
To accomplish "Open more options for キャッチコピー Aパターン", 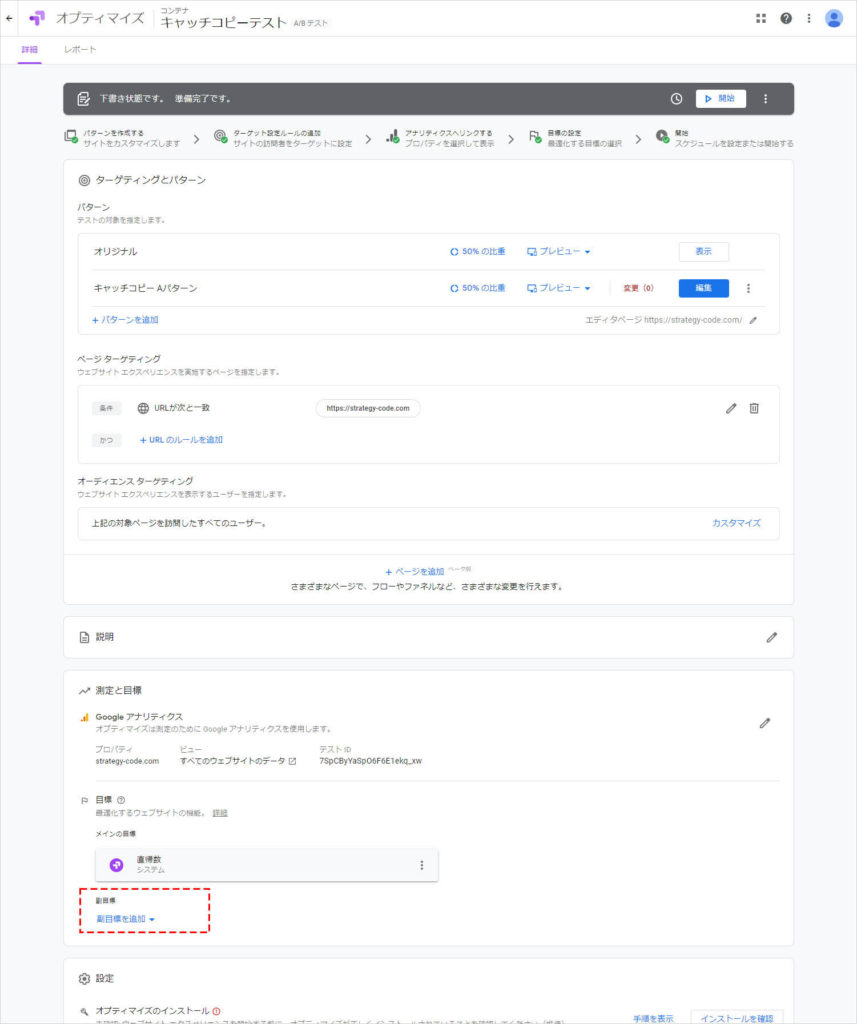I will (748, 288).
